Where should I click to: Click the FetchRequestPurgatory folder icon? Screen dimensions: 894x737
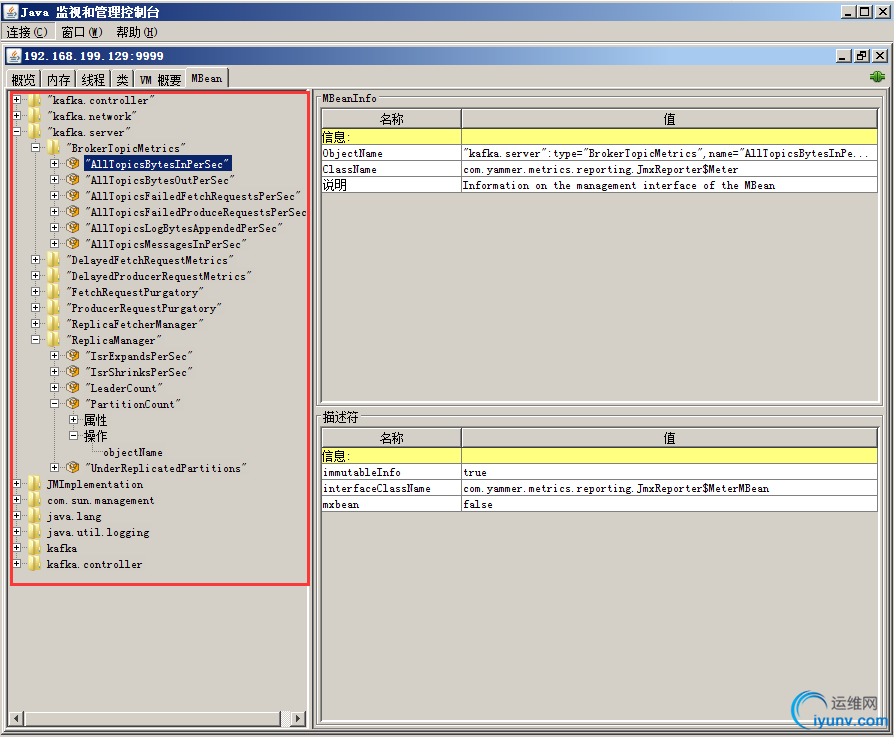coord(54,291)
